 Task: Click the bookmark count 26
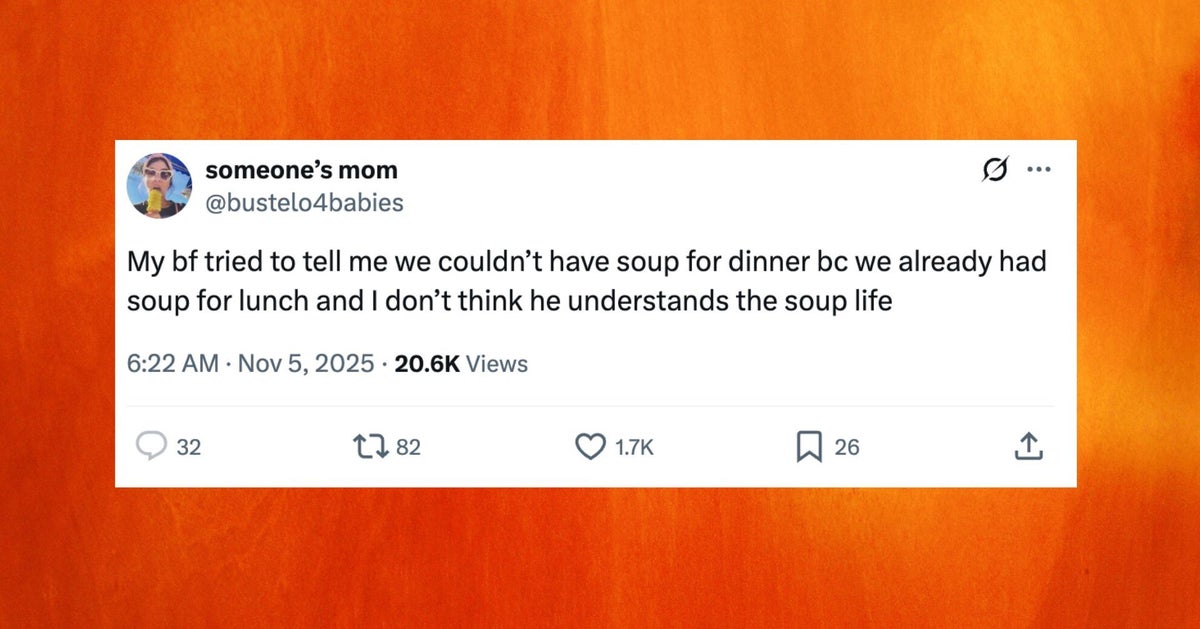pyautogui.click(x=846, y=448)
